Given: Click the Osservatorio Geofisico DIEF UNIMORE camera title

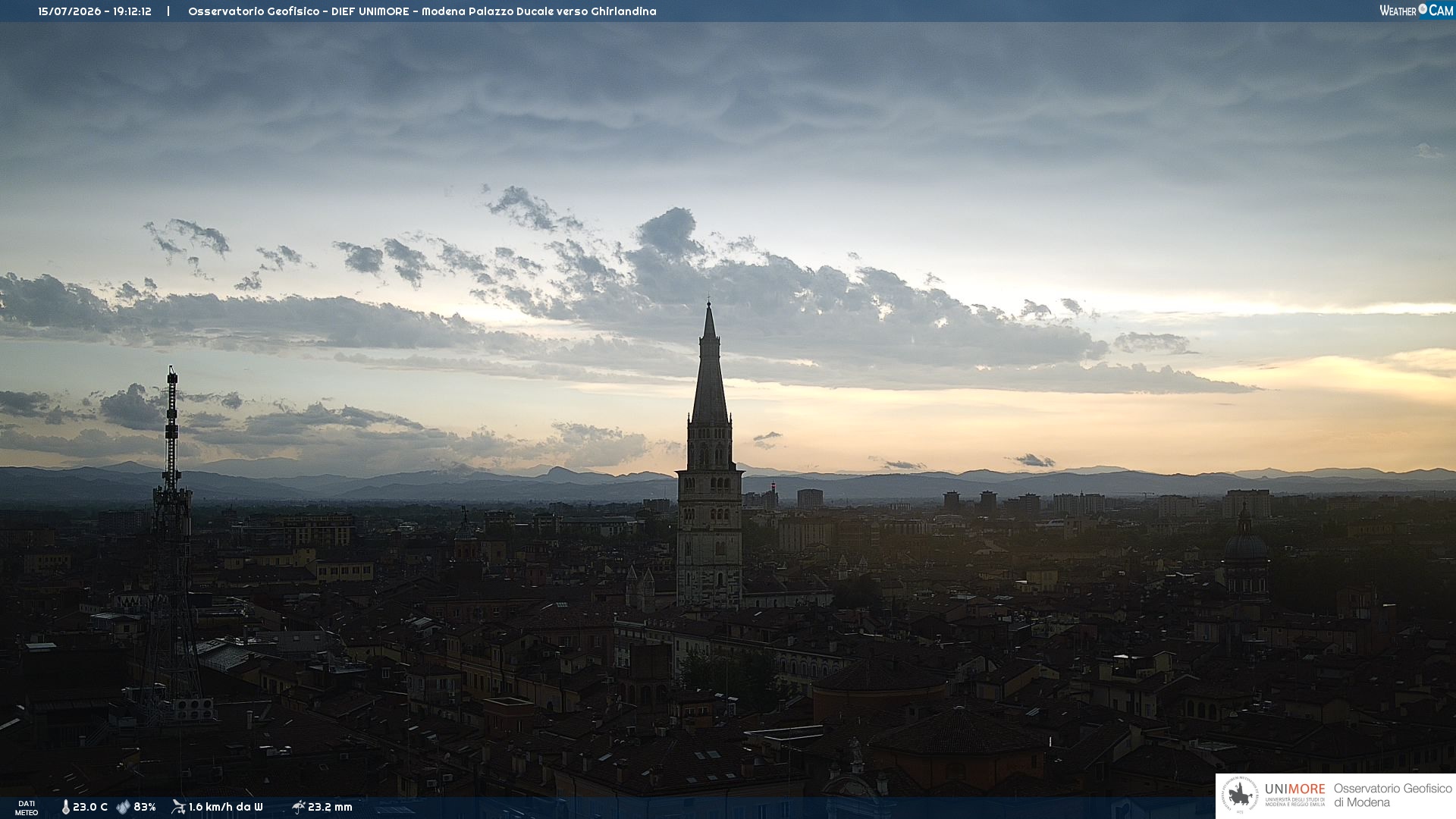Looking at the screenshot, I should point(422,11).
